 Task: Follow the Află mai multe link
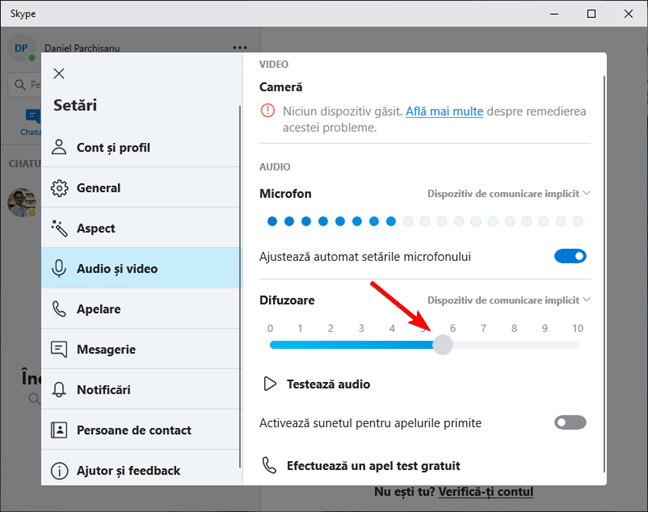(444, 111)
